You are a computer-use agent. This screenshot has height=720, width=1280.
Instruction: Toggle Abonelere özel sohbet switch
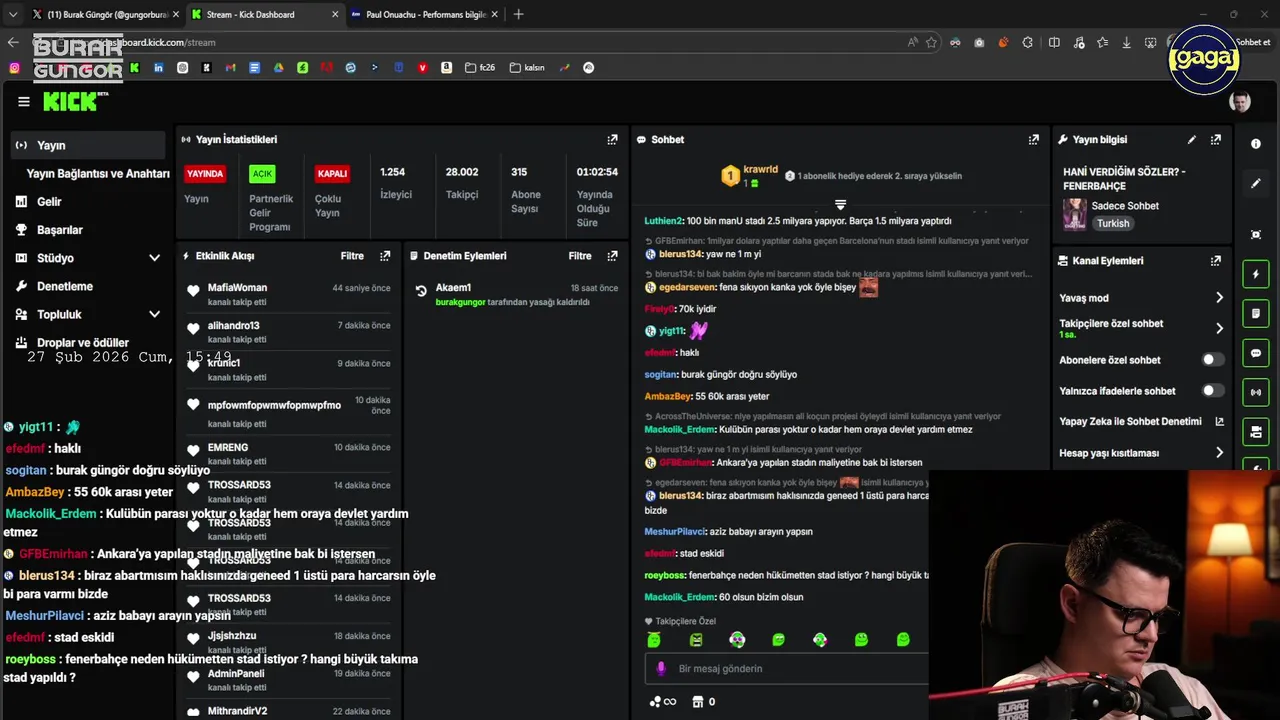pos(1212,360)
